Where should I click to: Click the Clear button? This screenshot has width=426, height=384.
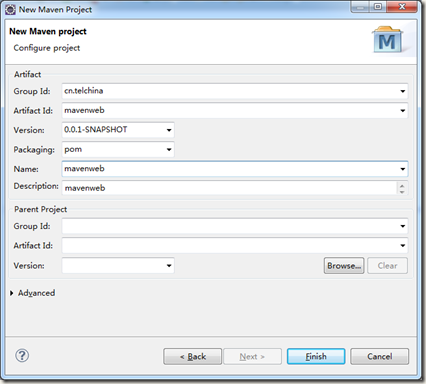387,266
